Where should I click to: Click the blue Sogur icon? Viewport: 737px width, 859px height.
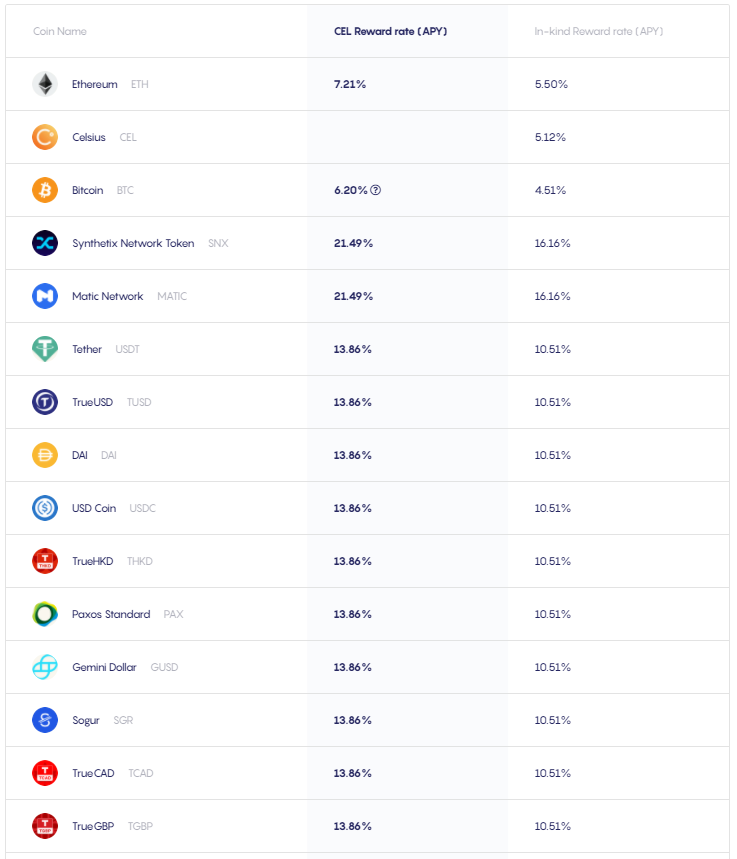tap(45, 720)
